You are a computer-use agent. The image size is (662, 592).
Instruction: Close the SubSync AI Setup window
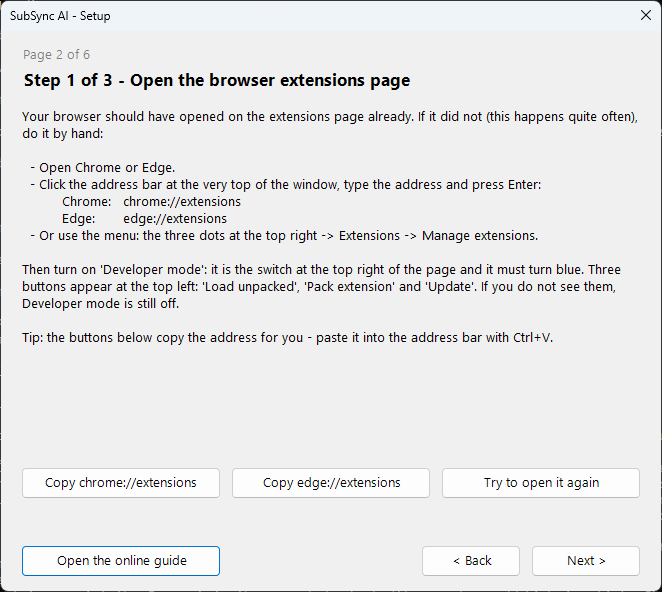[x=646, y=16]
